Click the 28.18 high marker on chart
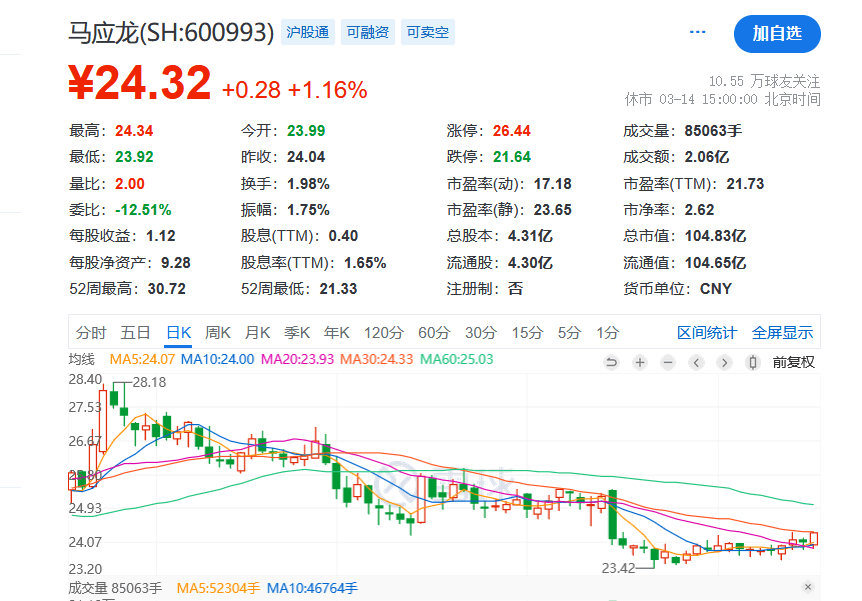This screenshot has width=862, height=601. point(149,382)
